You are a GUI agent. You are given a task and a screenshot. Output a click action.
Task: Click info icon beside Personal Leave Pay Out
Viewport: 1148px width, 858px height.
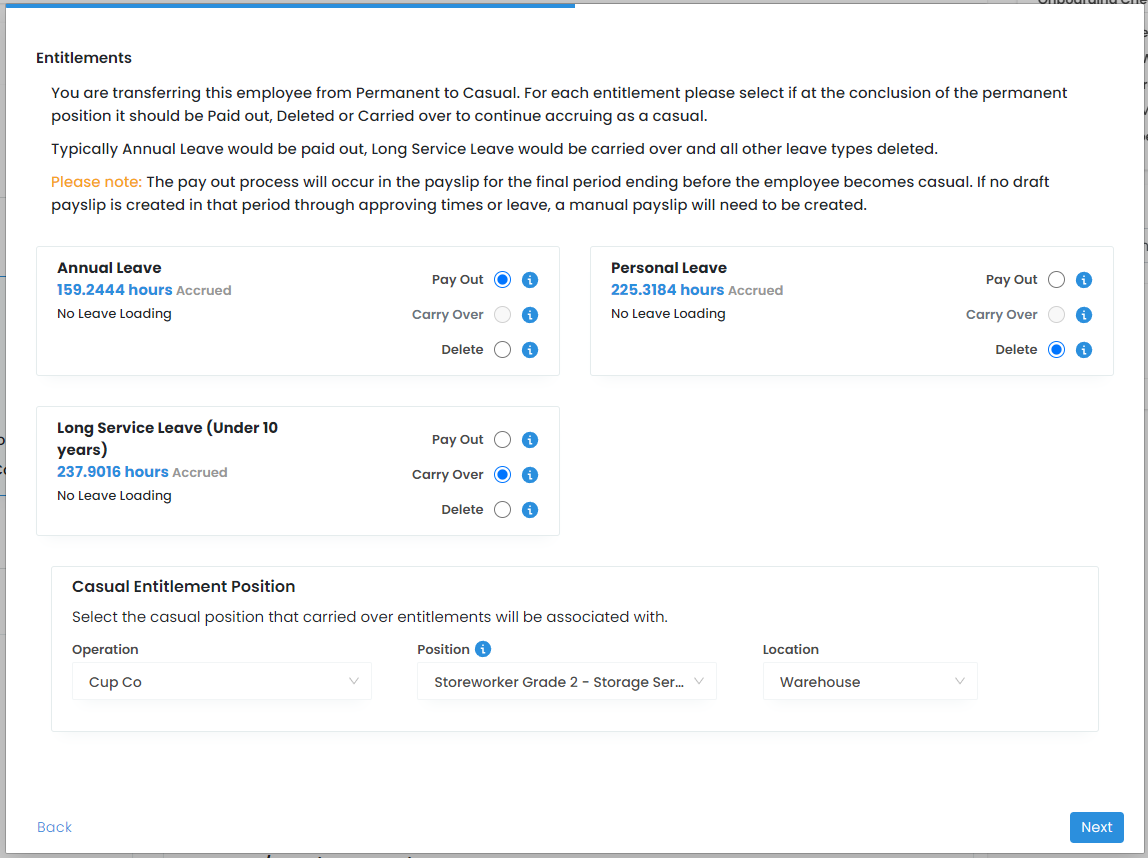pyautogui.click(x=1084, y=280)
